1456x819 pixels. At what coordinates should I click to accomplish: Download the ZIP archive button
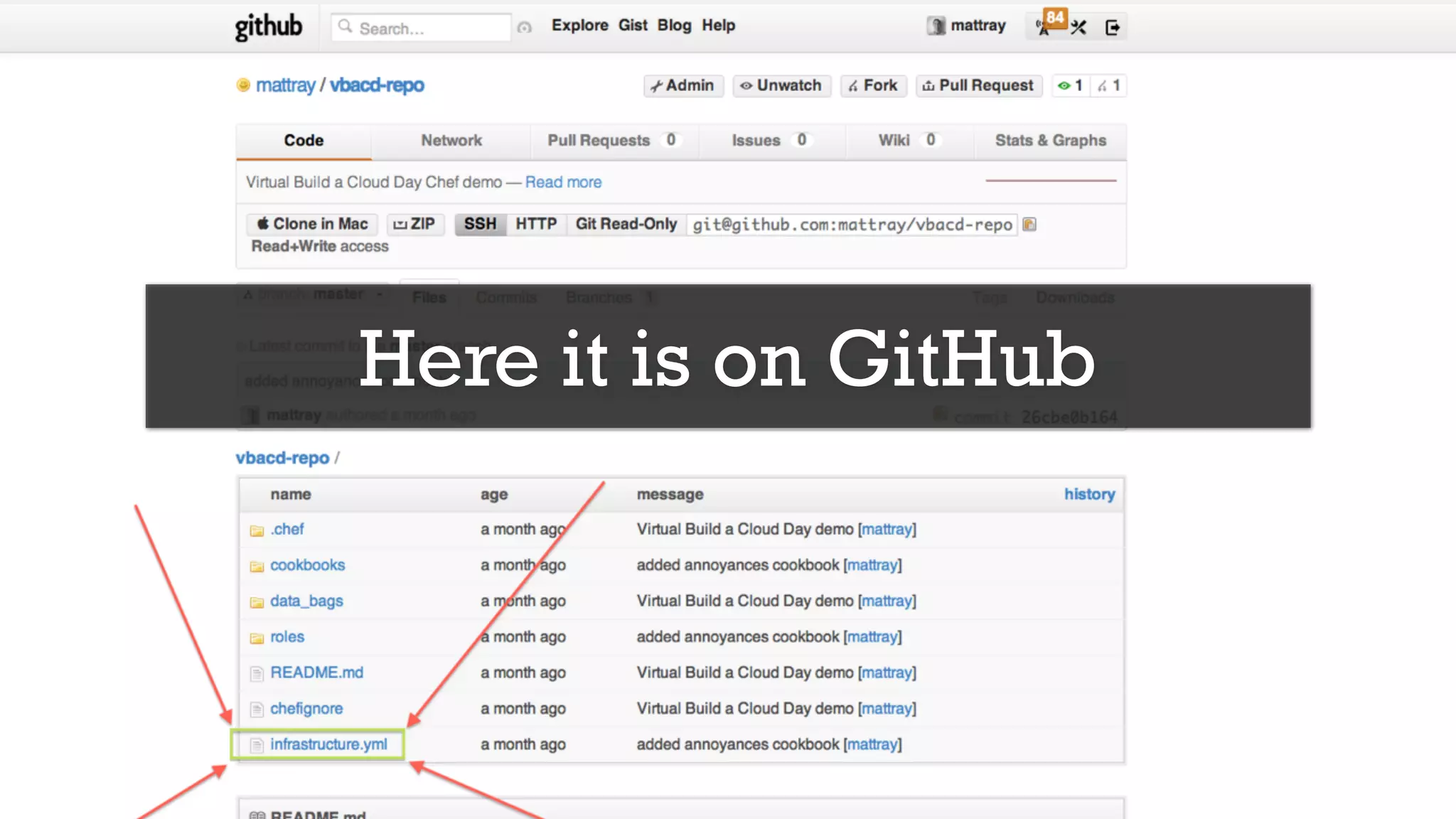point(415,225)
